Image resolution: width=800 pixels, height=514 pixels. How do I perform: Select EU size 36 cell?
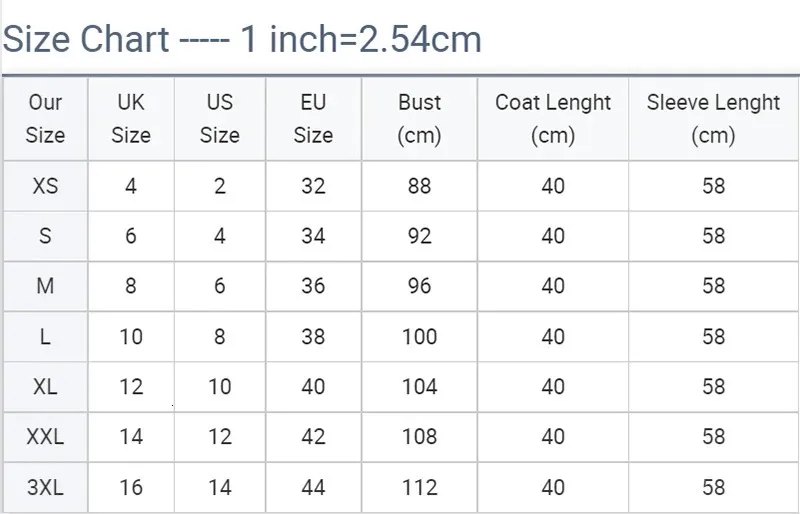(x=313, y=286)
